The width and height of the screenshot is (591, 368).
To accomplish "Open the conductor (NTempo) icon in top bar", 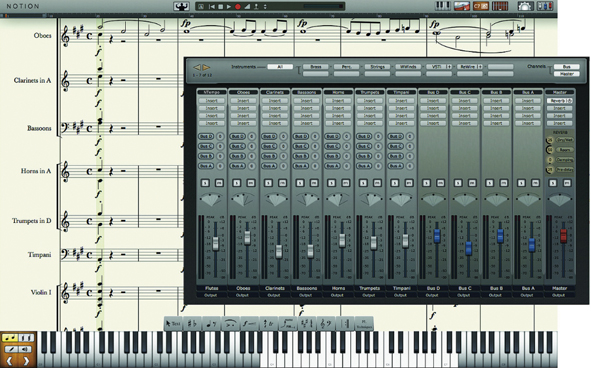I will 181,6.
